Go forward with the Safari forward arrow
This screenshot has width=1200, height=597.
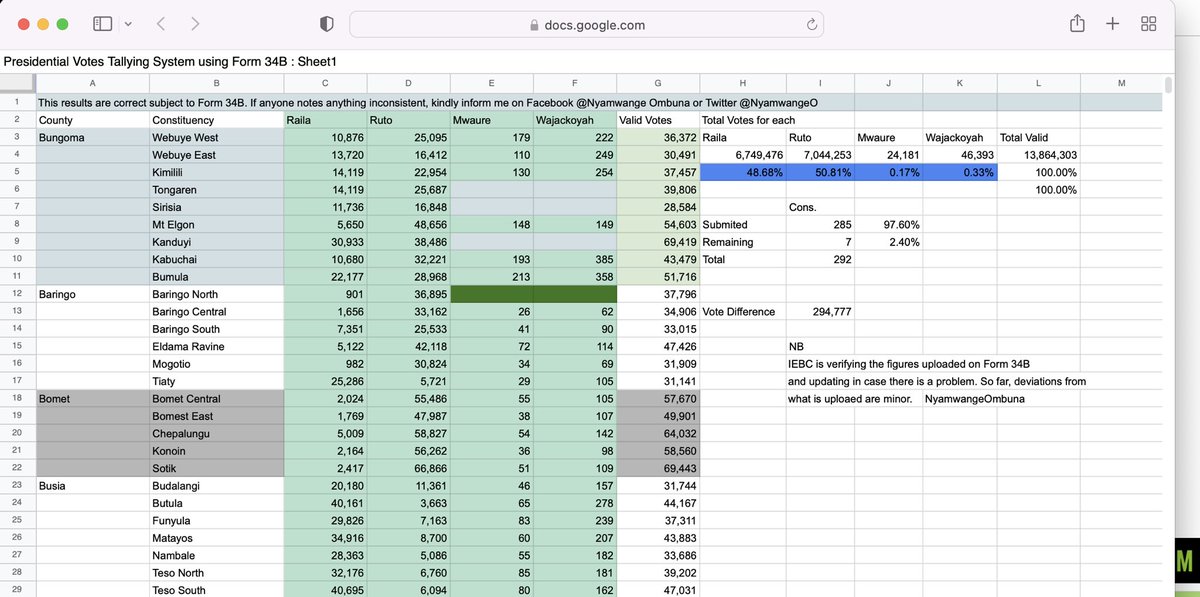pos(195,23)
